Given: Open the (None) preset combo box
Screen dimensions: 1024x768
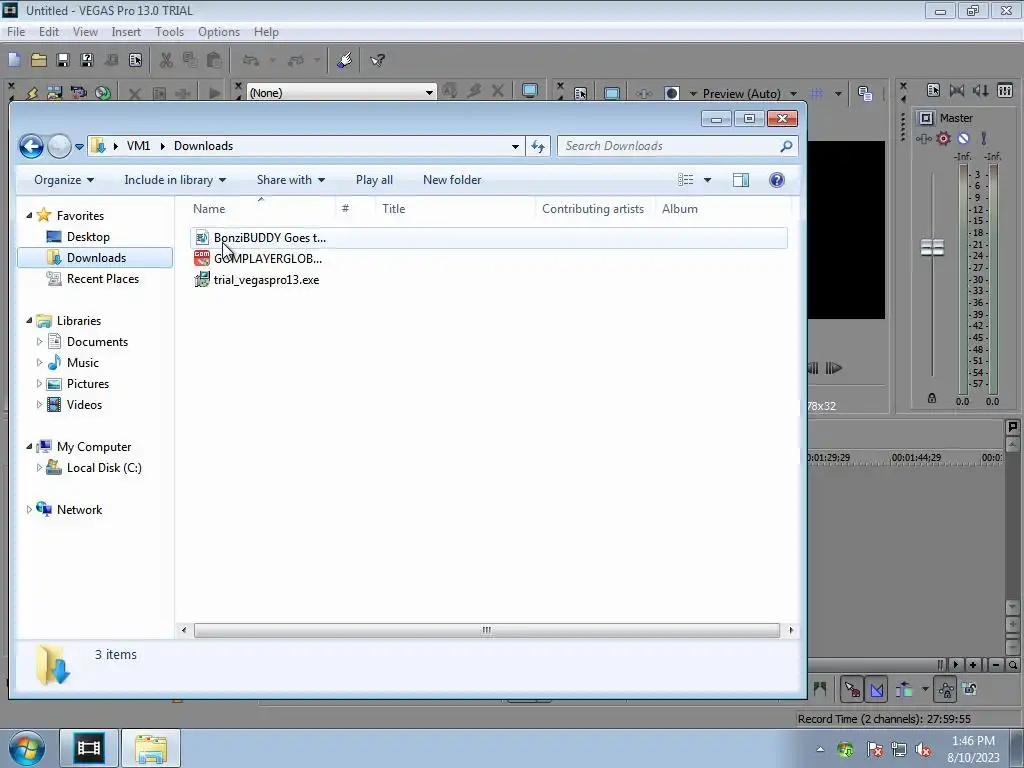Looking at the screenshot, I should [x=342, y=93].
